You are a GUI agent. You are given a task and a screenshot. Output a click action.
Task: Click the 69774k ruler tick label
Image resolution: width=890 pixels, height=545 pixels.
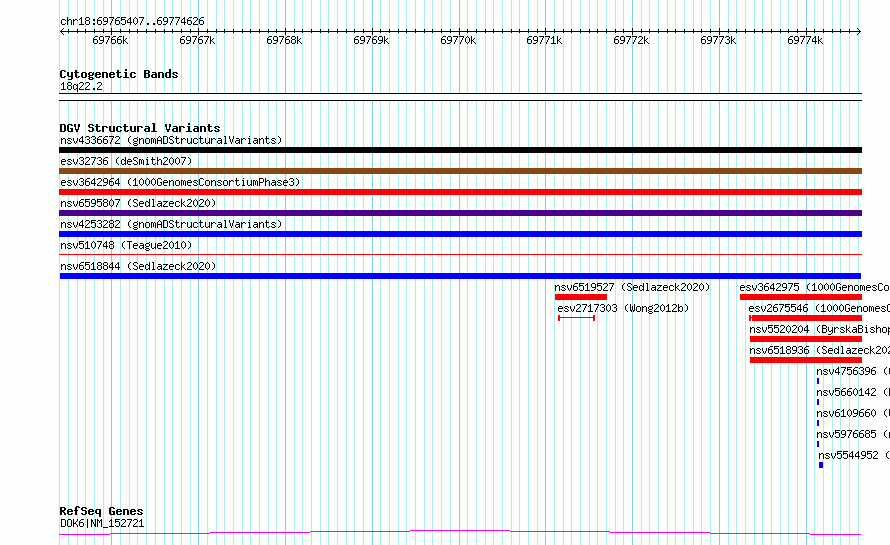805,40
